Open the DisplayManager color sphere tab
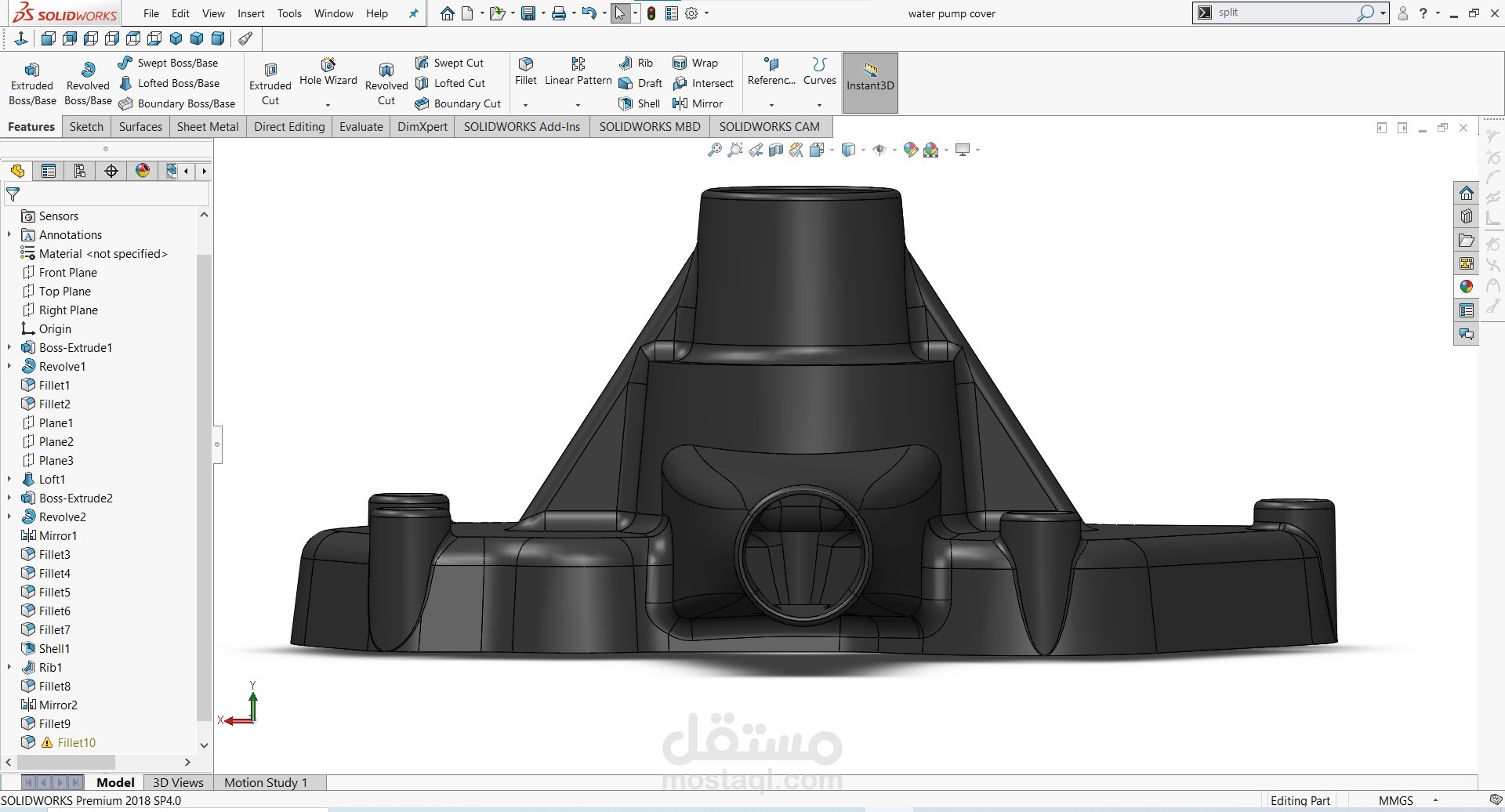1505x812 pixels. [x=142, y=171]
